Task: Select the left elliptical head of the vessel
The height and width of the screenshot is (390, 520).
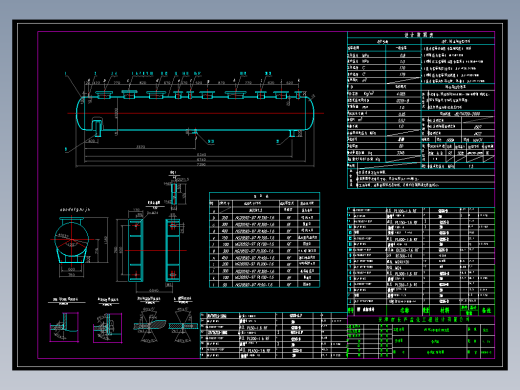Action: (x=80, y=113)
